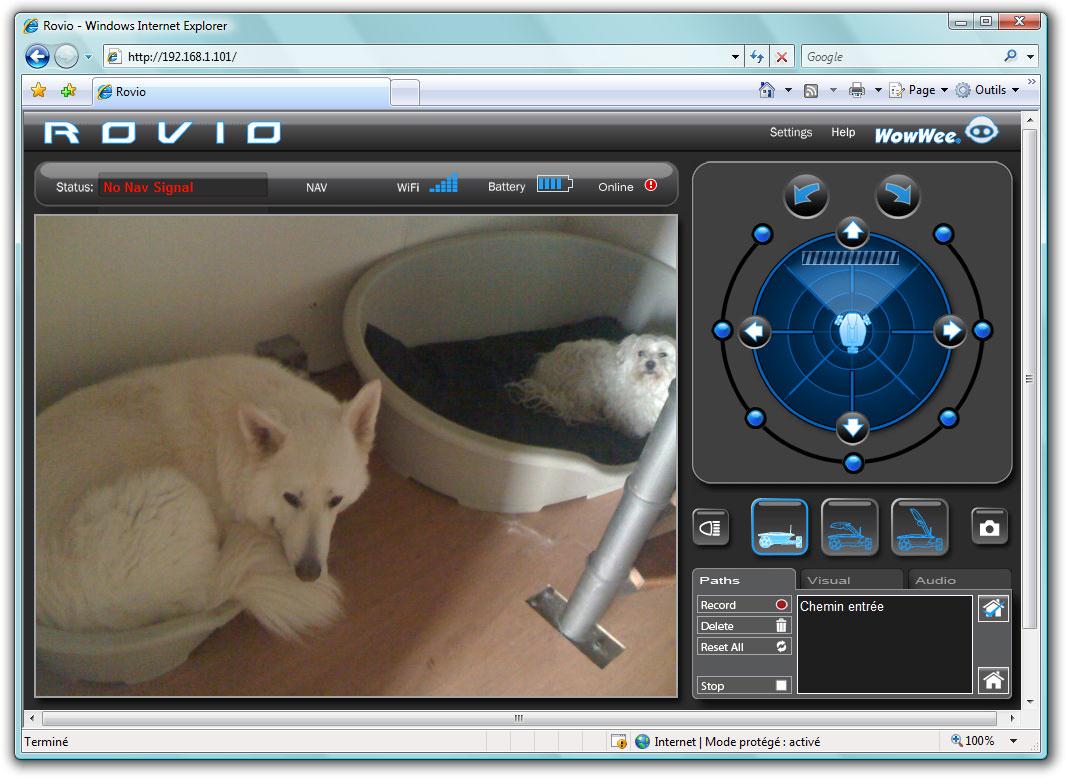Click the top-right blue dot on control ring
Image resolution: width=1066 pixels, height=778 pixels.
(943, 234)
